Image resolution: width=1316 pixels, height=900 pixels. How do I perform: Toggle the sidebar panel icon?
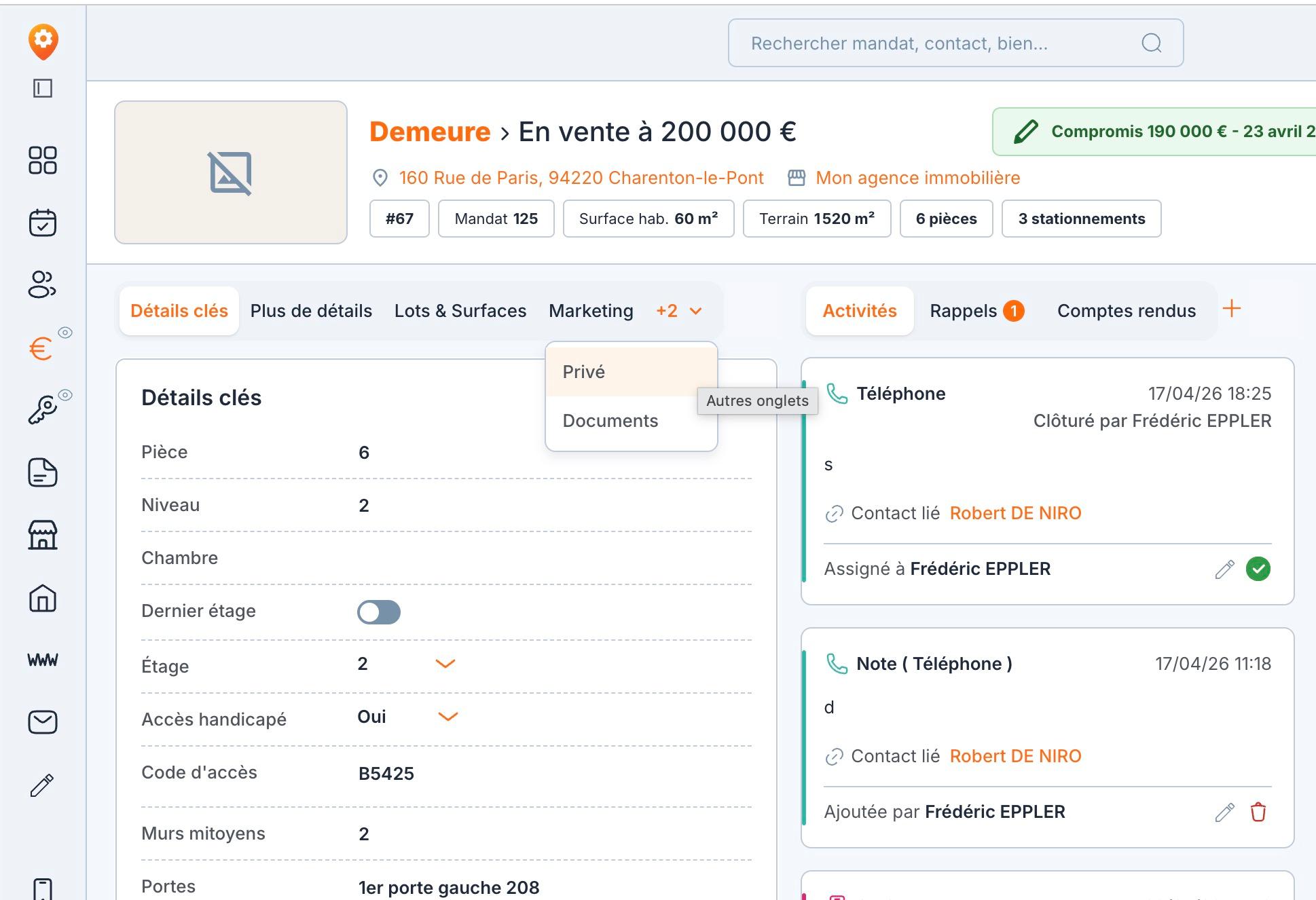43,88
